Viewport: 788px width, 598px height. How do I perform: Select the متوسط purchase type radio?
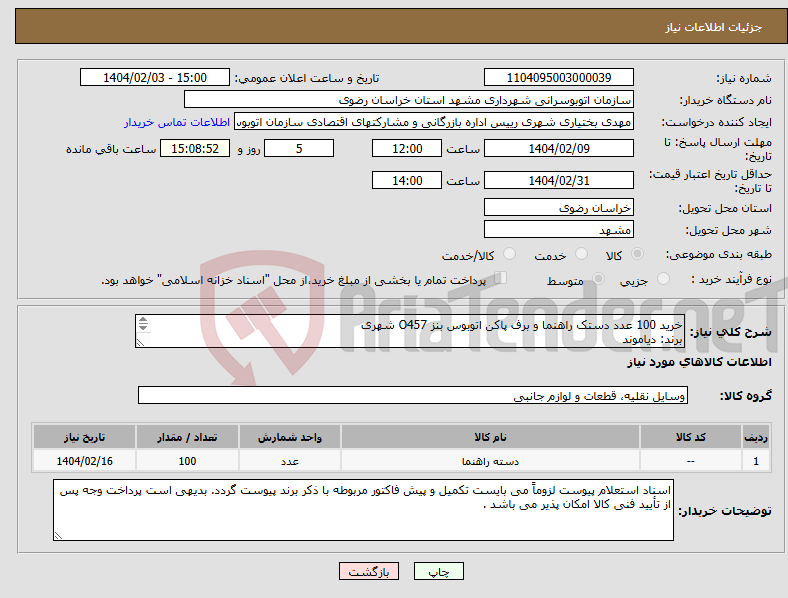click(598, 278)
